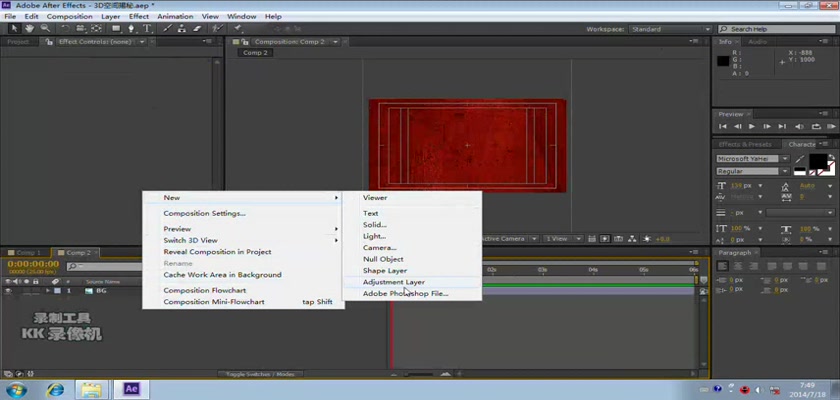Switch to Comp 1 timeline tab
This screenshot has height=400, width=840.
[x=28, y=253]
